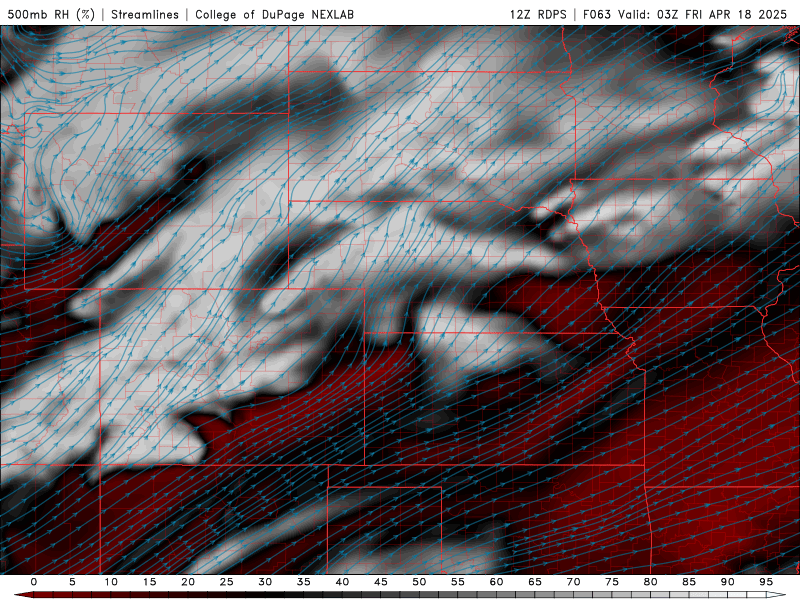Click the 30 label on the colorbar
Screen dimensions: 800x600
pyautogui.click(x=265, y=582)
